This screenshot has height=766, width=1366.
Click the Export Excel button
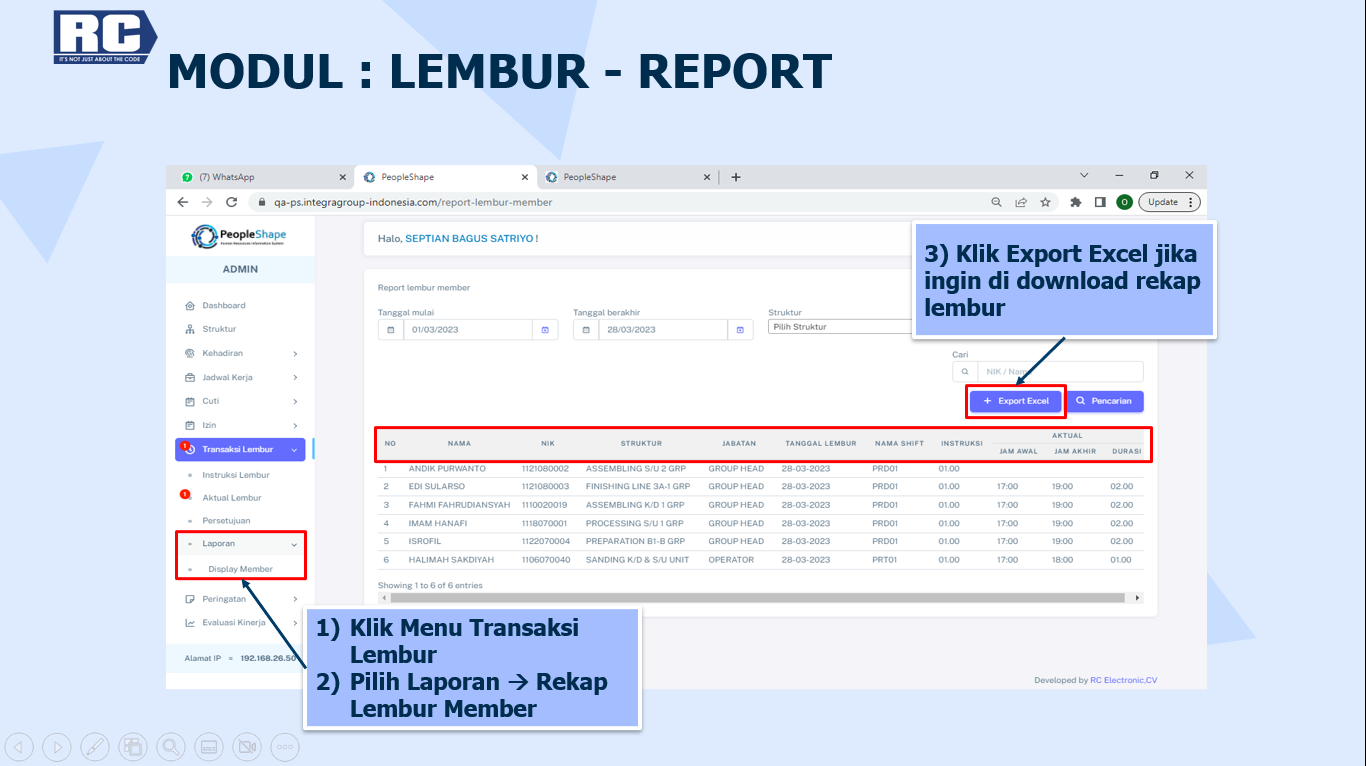[1016, 401]
